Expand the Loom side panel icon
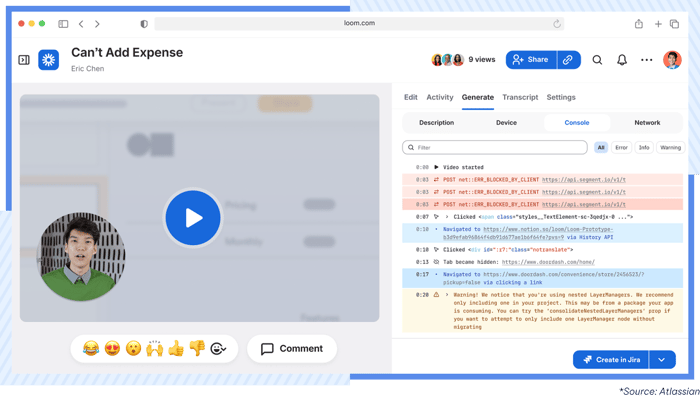The height and width of the screenshot is (397, 700). pos(24,60)
